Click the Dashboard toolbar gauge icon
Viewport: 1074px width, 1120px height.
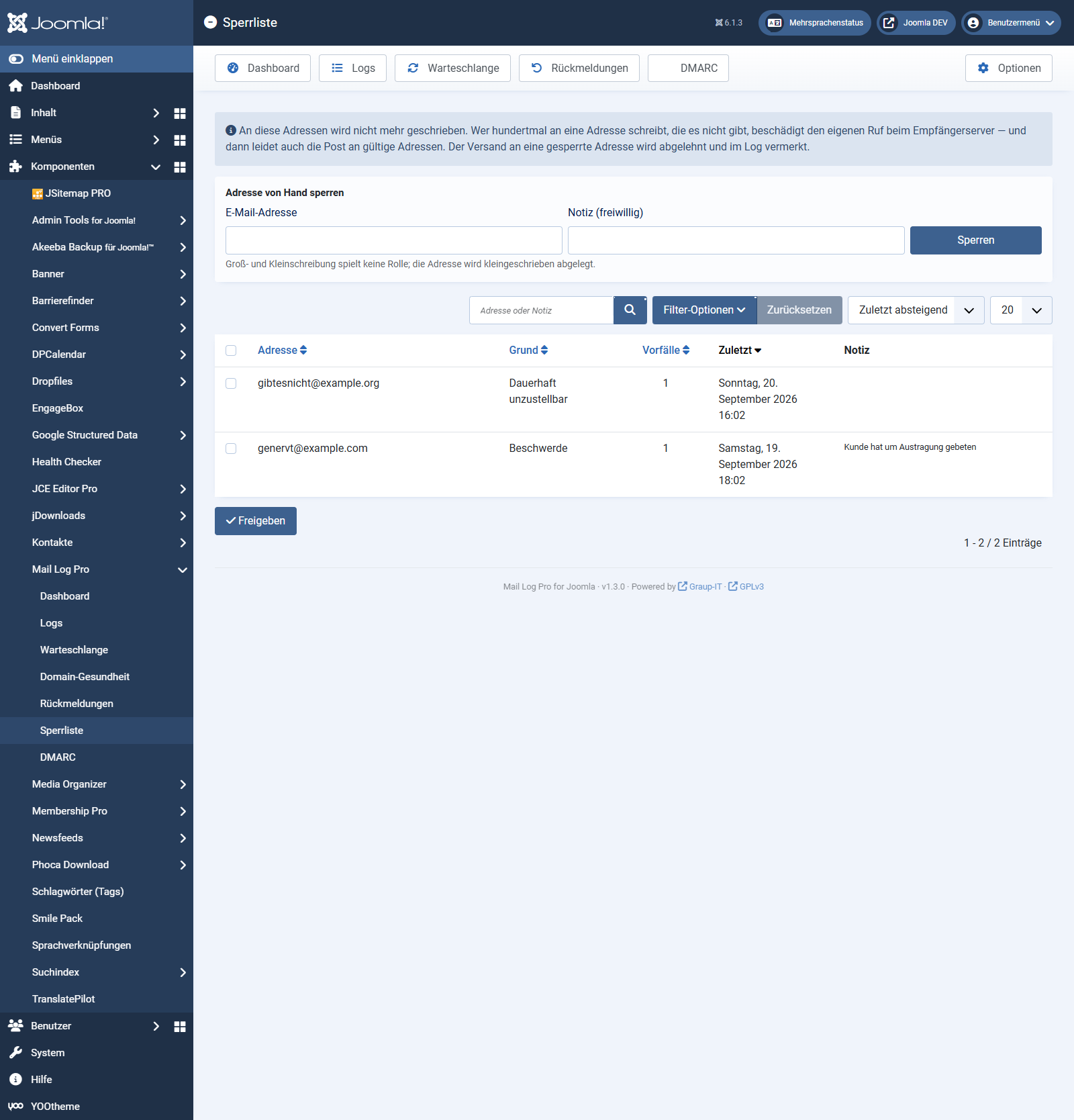coord(233,68)
